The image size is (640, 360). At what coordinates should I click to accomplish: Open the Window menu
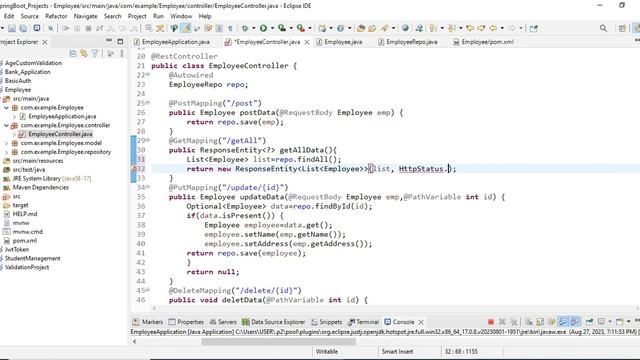[x=181, y=16]
